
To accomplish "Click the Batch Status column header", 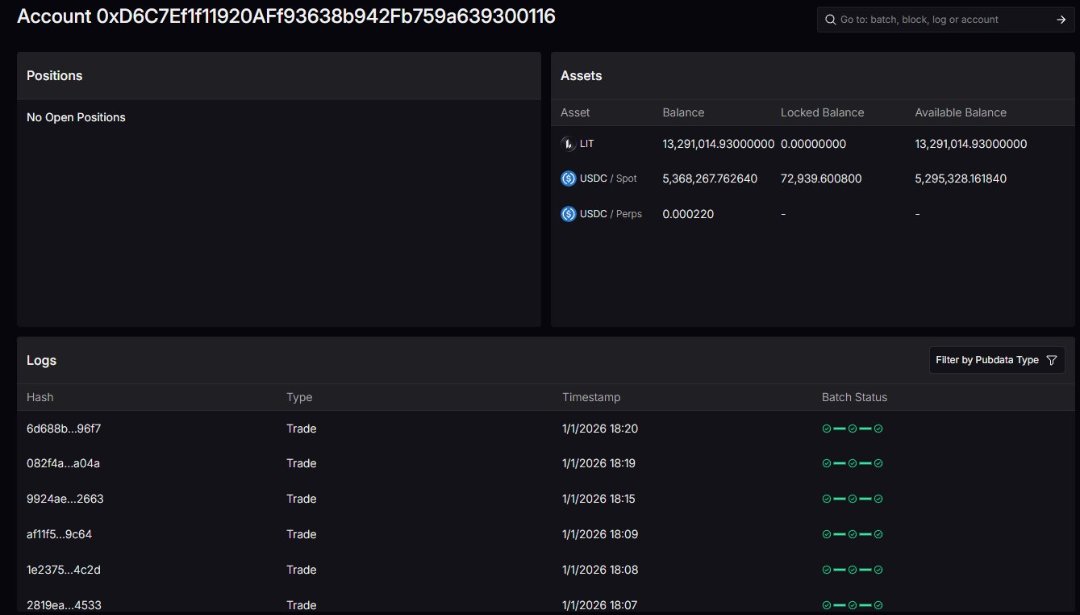I will [x=854, y=397].
